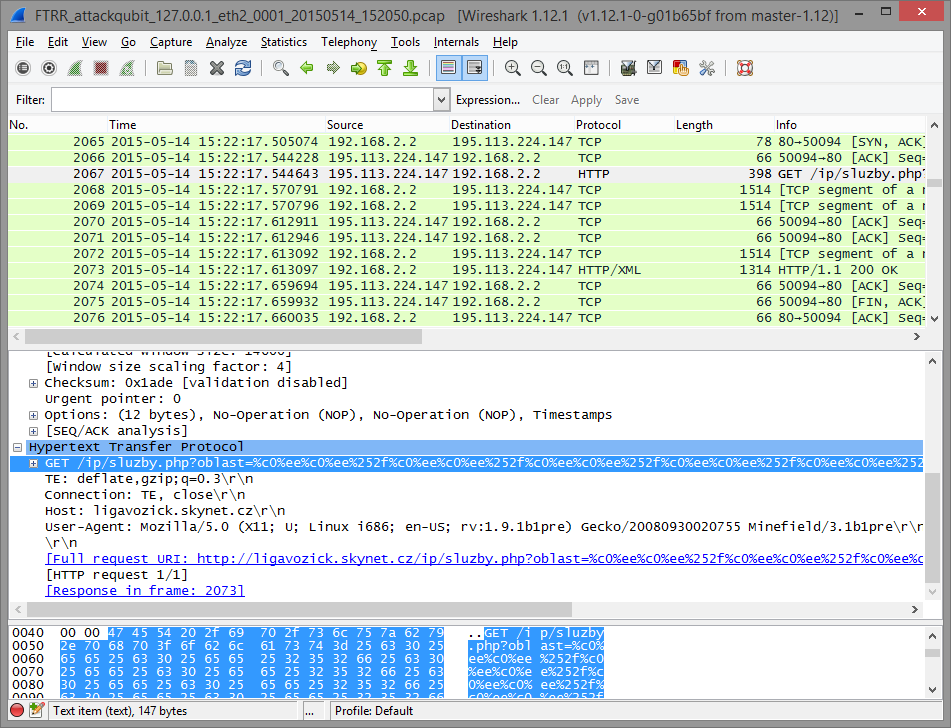Image resolution: width=951 pixels, height=728 pixels.
Task: Click the Save filter button
Action: [x=627, y=100]
